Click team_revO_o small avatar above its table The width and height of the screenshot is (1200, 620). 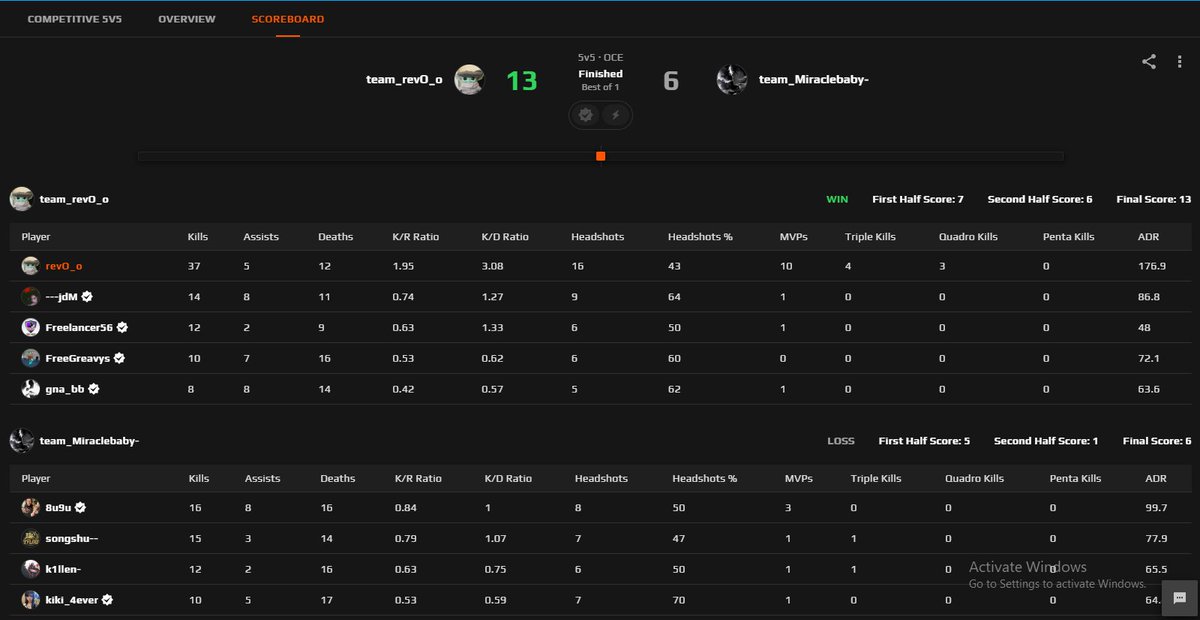click(x=21, y=199)
